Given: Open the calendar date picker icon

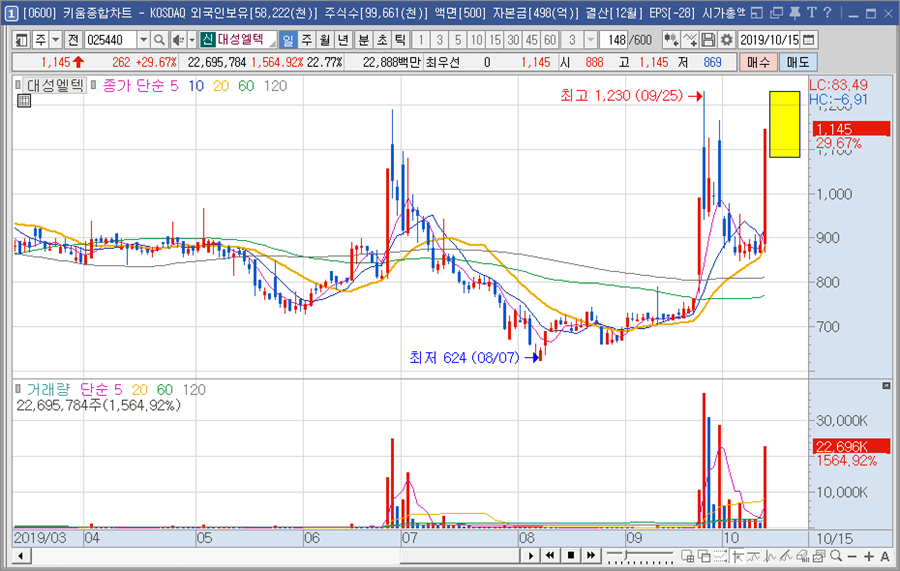Looking at the screenshot, I should tap(809, 40).
